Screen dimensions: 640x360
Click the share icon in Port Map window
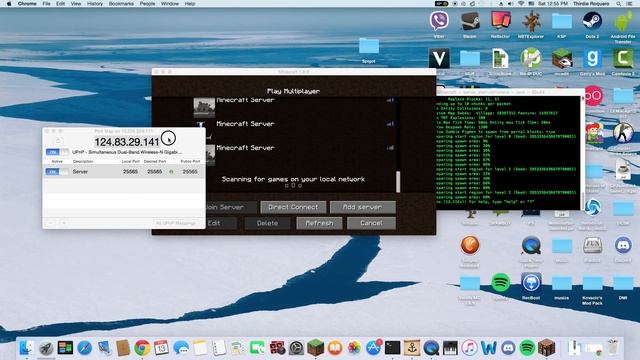pyautogui.click(x=58, y=141)
